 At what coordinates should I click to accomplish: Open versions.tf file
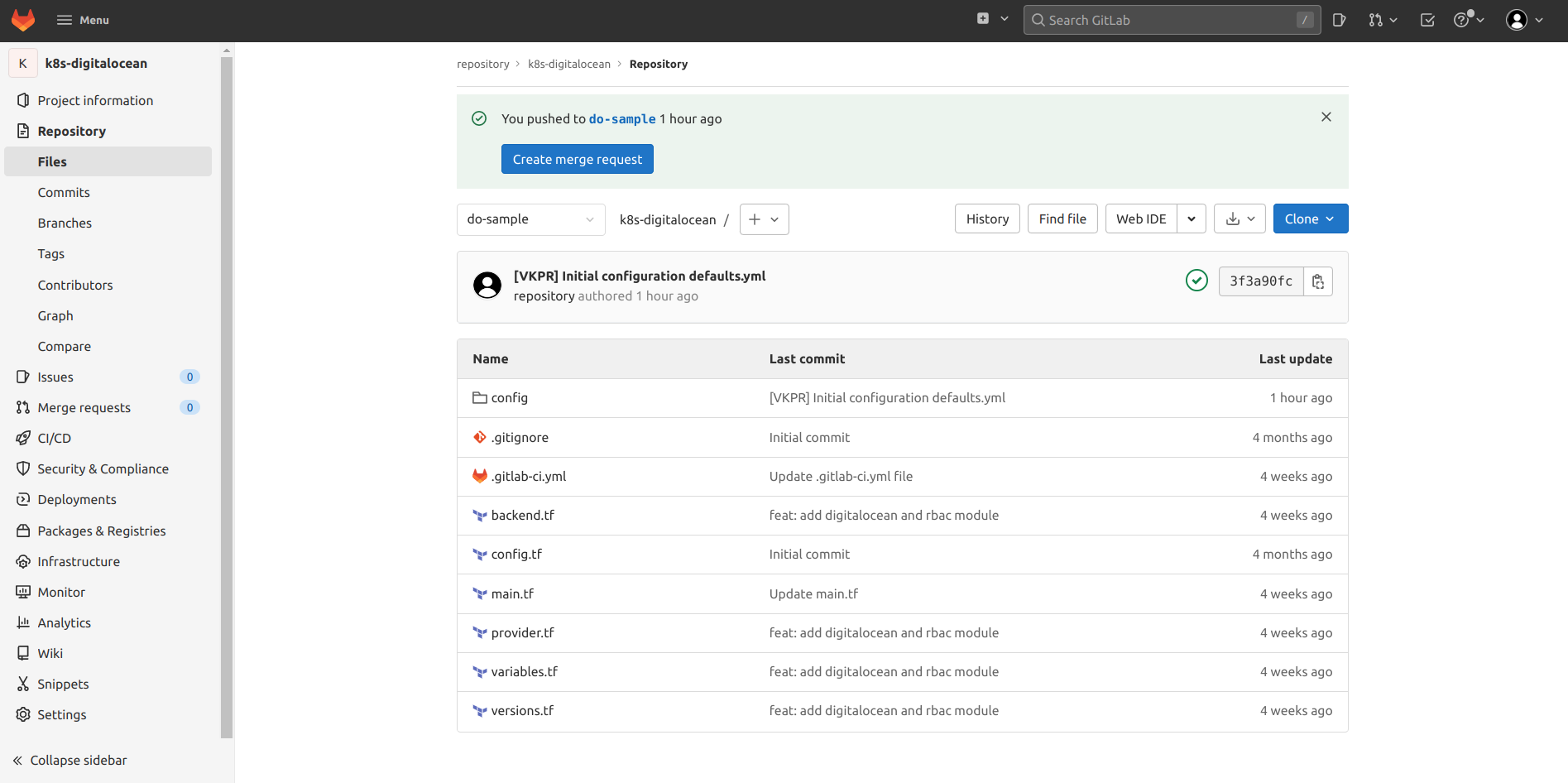tap(522, 710)
